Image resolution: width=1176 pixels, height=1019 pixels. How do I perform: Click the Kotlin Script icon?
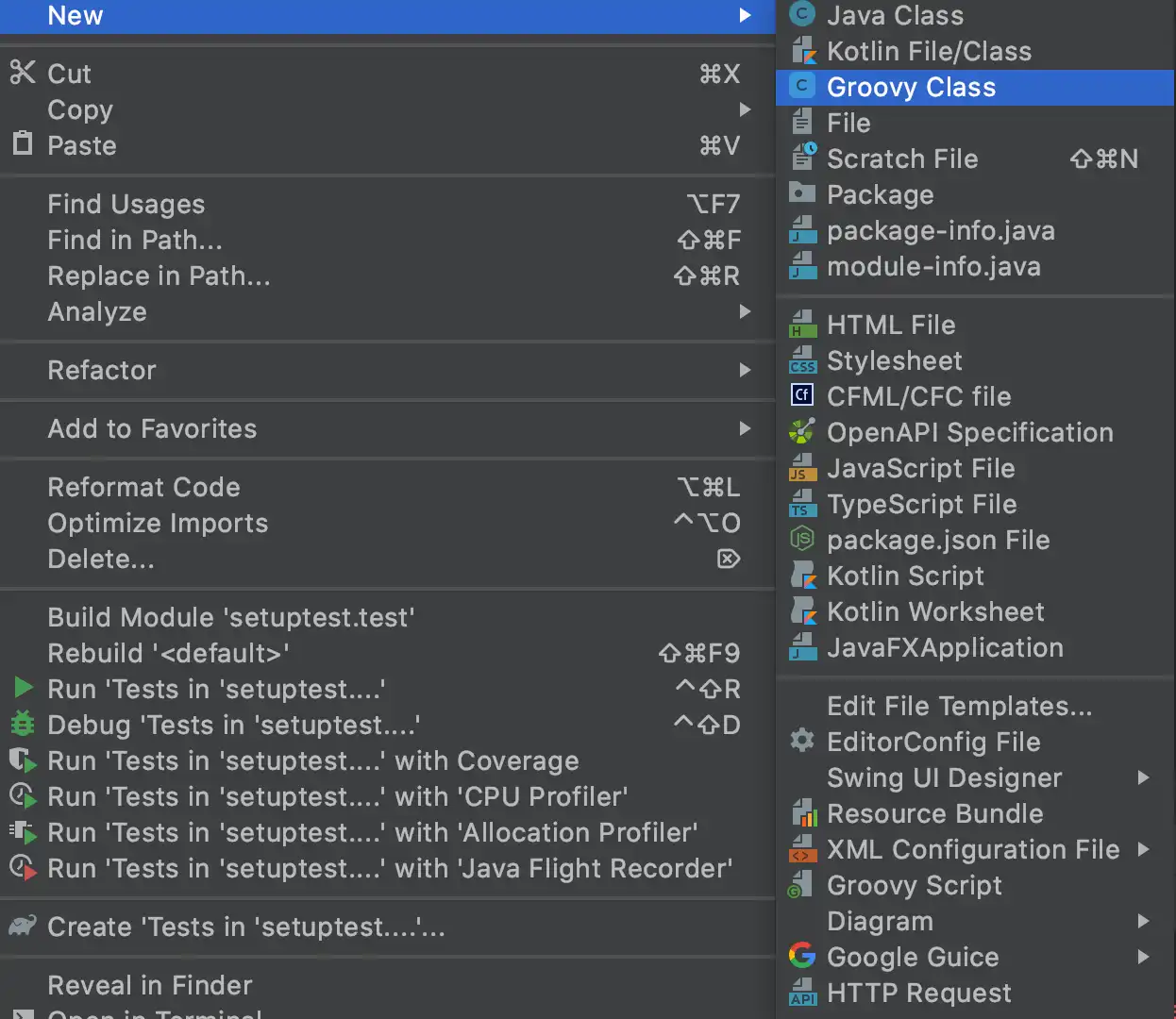(802, 576)
